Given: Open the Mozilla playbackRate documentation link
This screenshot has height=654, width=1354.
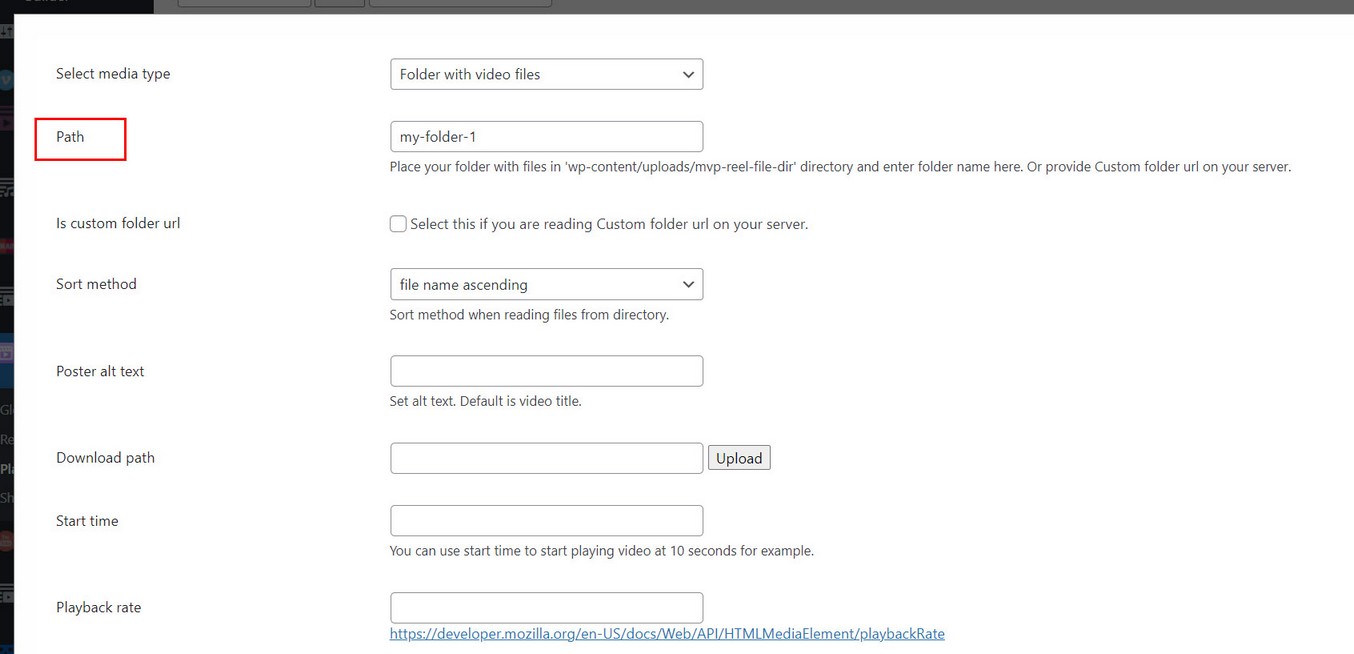Looking at the screenshot, I should pyautogui.click(x=667, y=634).
